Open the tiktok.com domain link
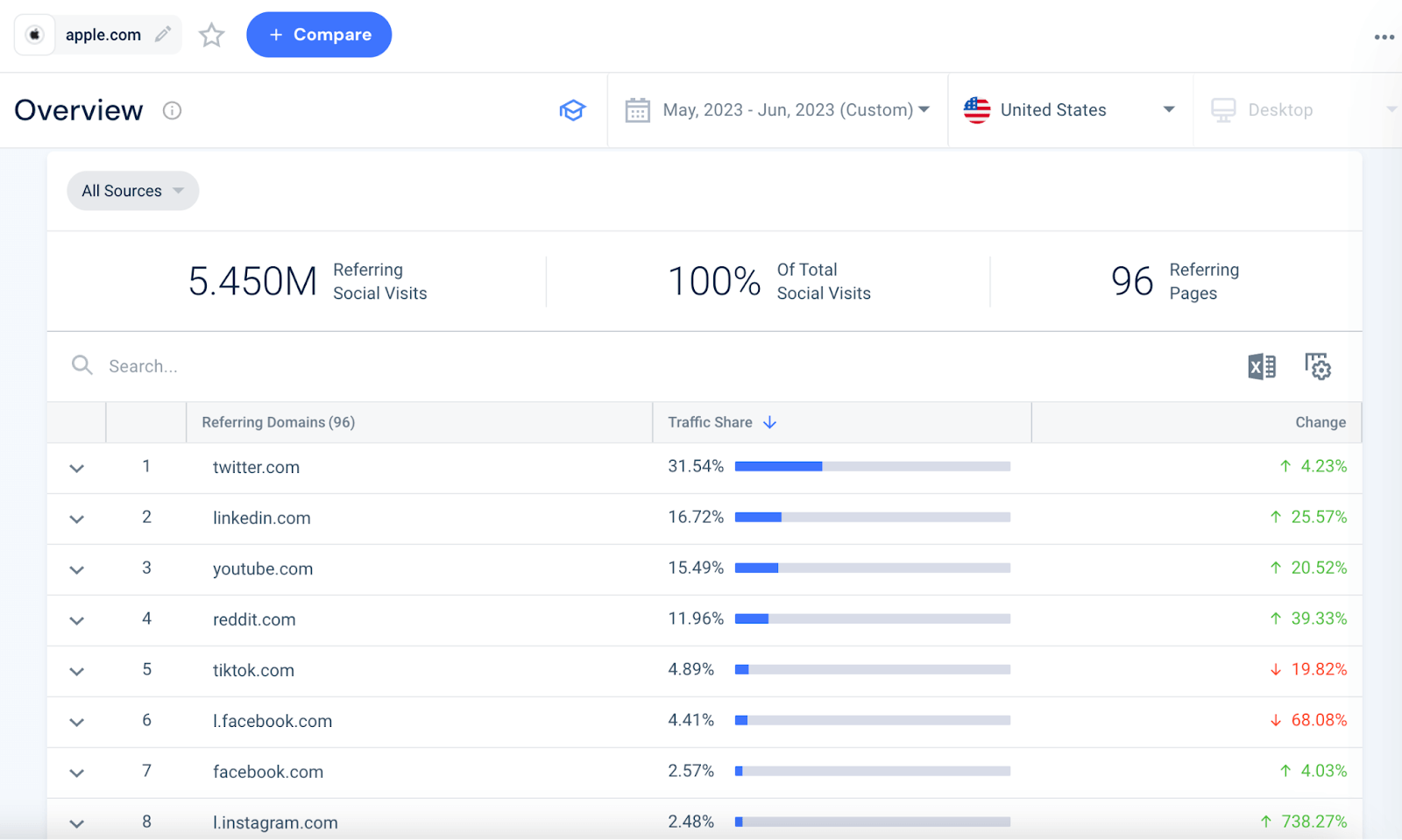 tap(253, 671)
